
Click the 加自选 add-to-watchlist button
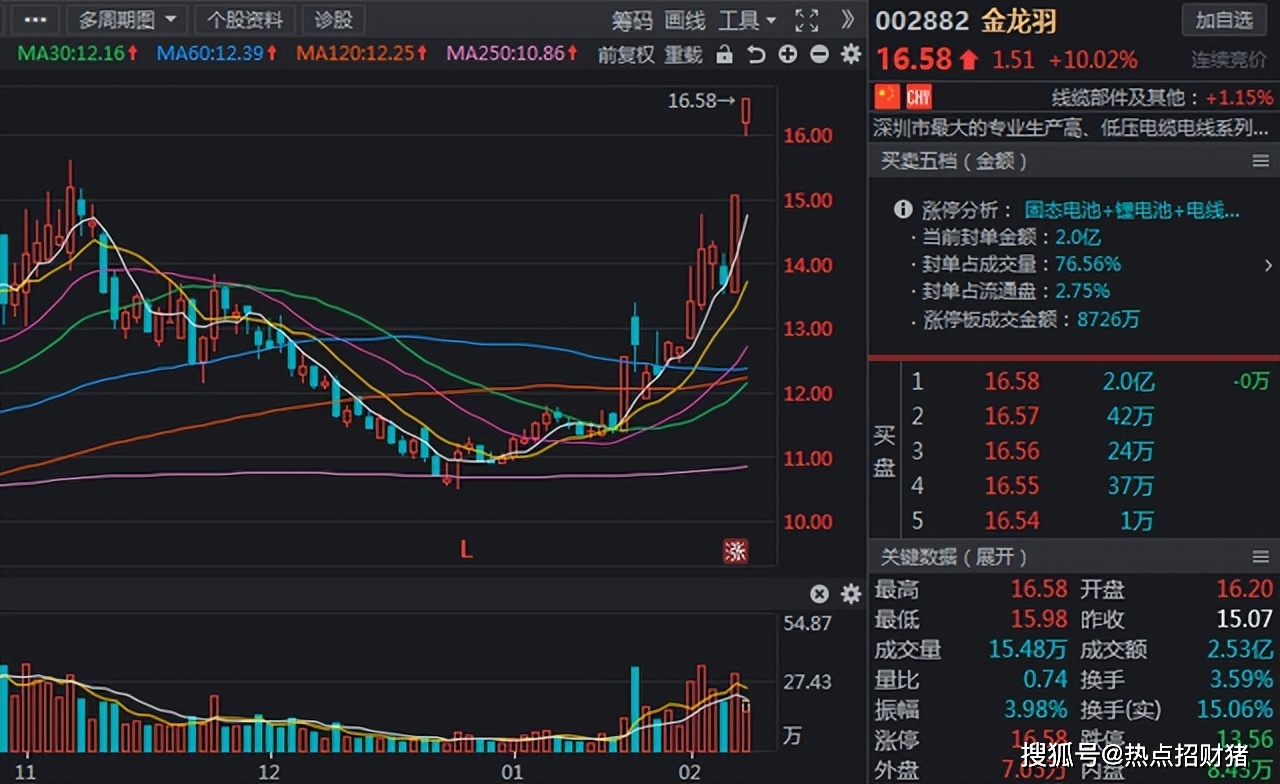click(x=1224, y=19)
